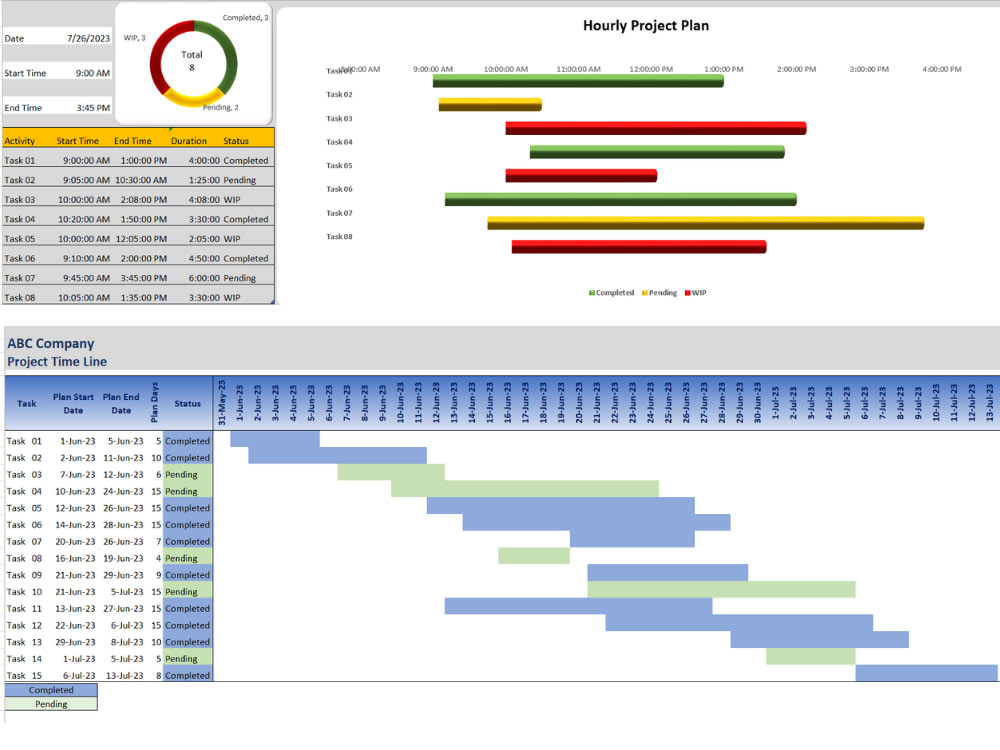1000x750 pixels.
Task: Select the Task 15 row label
Action: click(25, 675)
